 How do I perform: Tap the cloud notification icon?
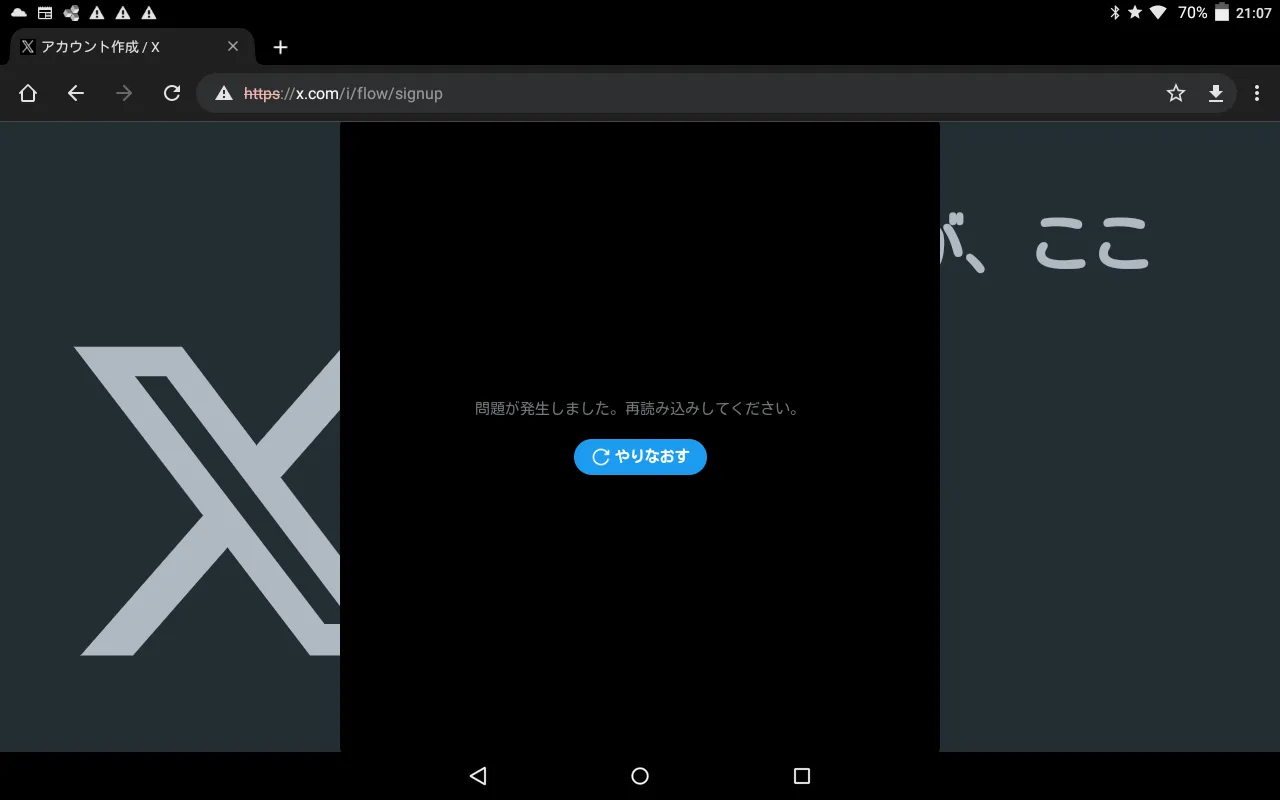pyautogui.click(x=19, y=13)
